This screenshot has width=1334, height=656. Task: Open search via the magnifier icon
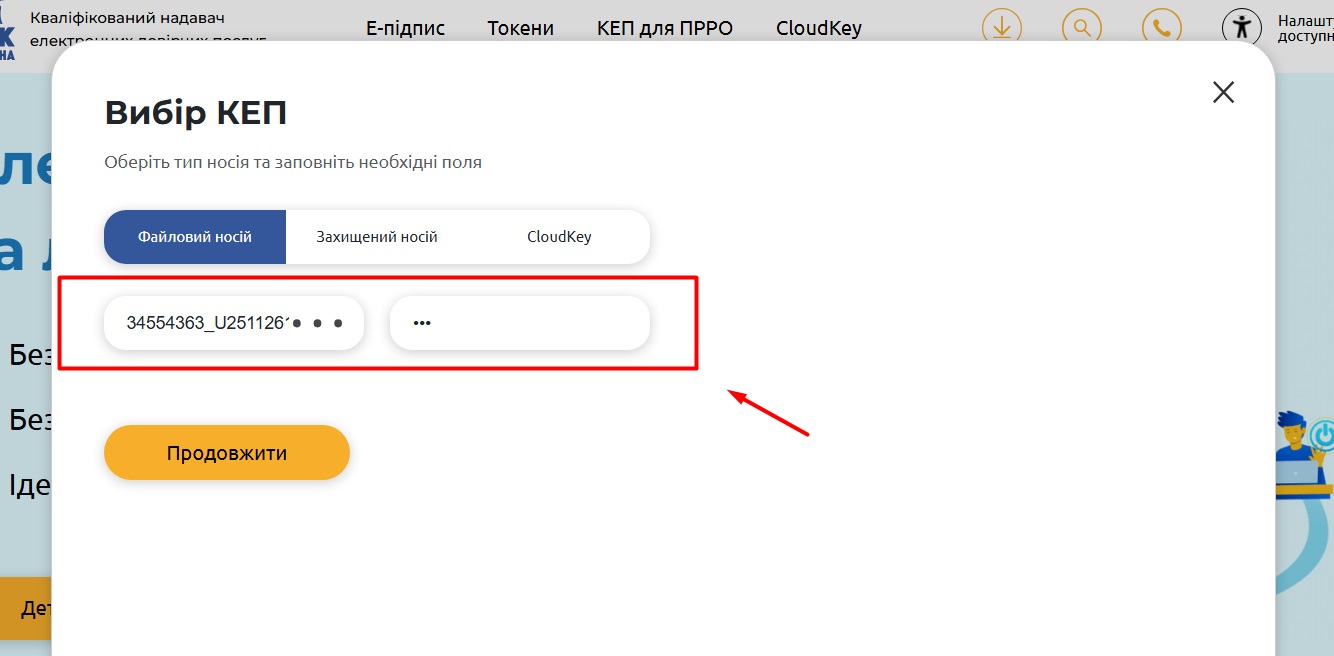pyautogui.click(x=1081, y=28)
